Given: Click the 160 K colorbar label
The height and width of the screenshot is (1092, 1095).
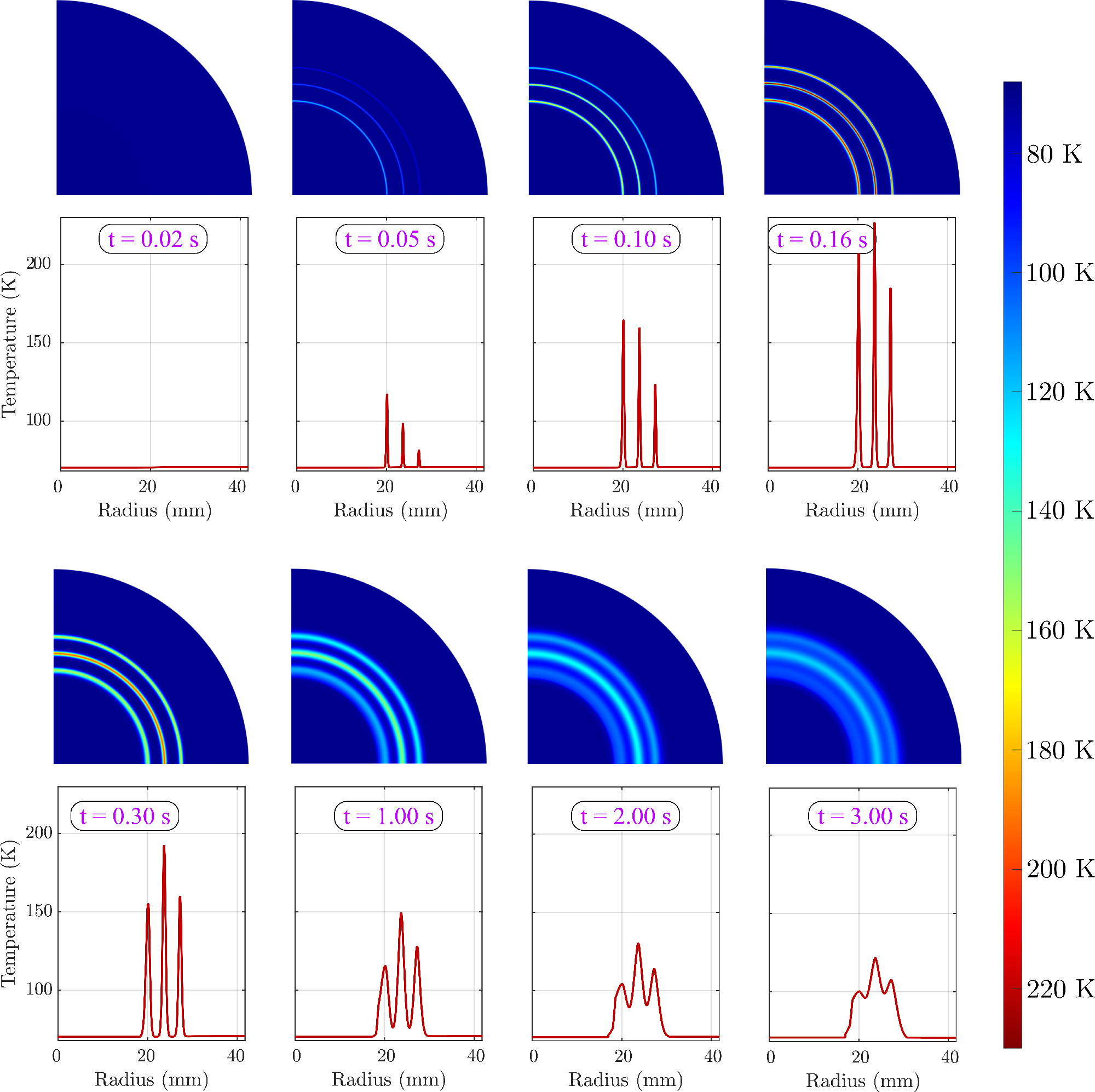Looking at the screenshot, I should coord(1060,630).
